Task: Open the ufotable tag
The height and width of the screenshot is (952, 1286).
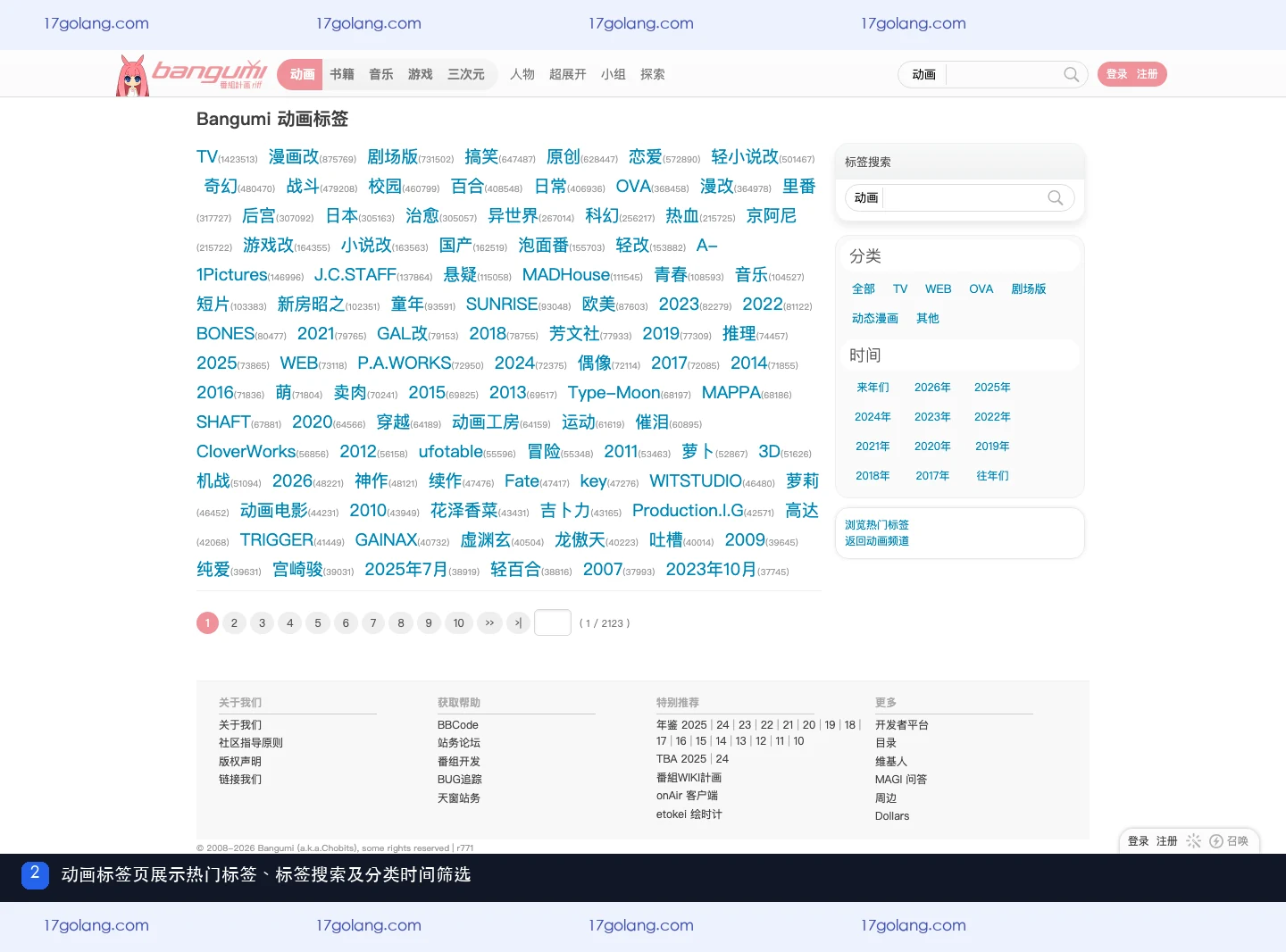Action: click(451, 451)
